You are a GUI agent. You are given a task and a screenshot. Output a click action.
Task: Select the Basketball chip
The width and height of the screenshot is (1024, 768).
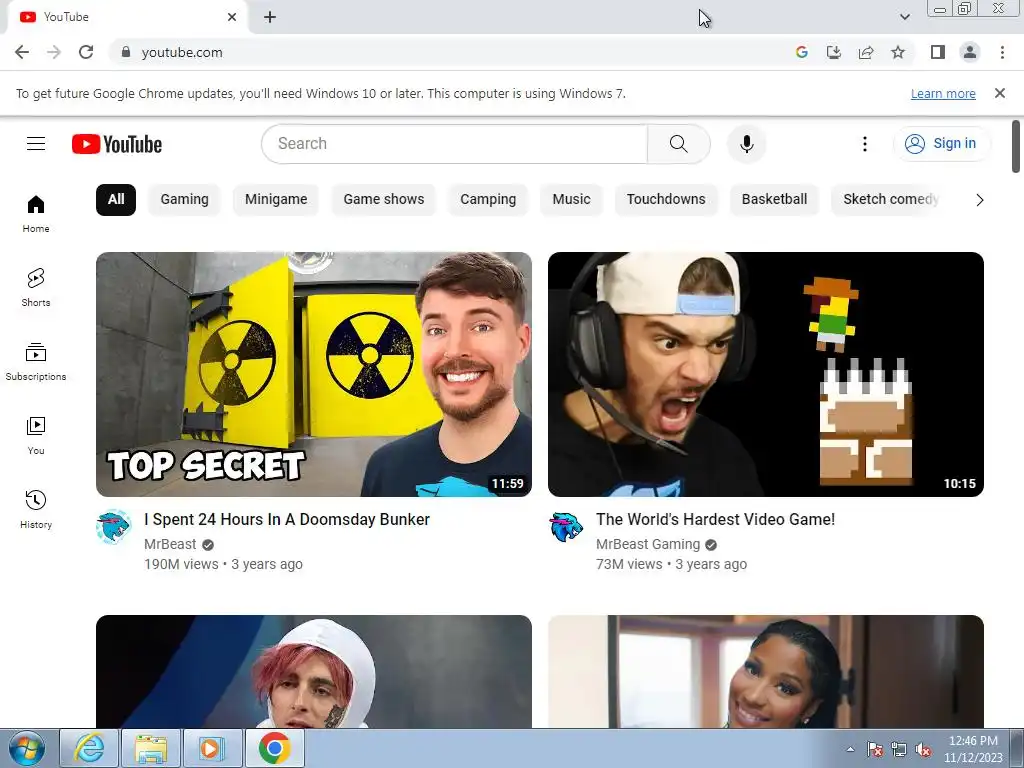click(x=775, y=199)
